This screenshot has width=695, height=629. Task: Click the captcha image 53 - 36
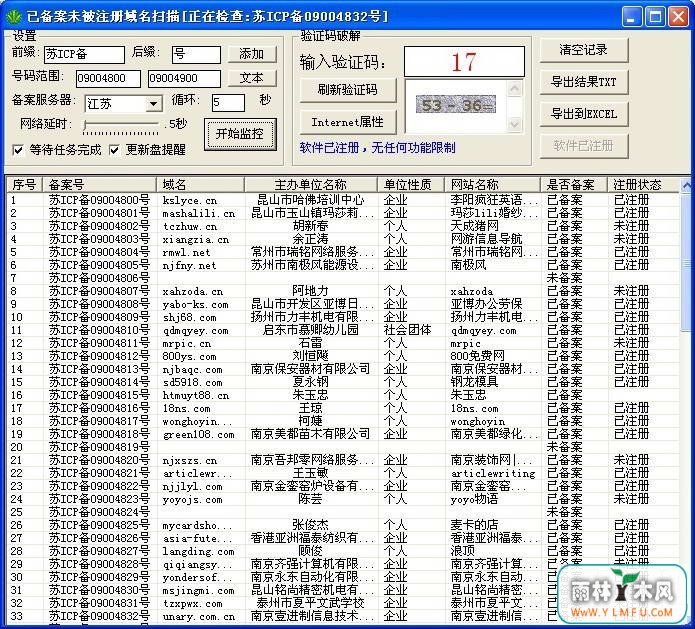456,105
